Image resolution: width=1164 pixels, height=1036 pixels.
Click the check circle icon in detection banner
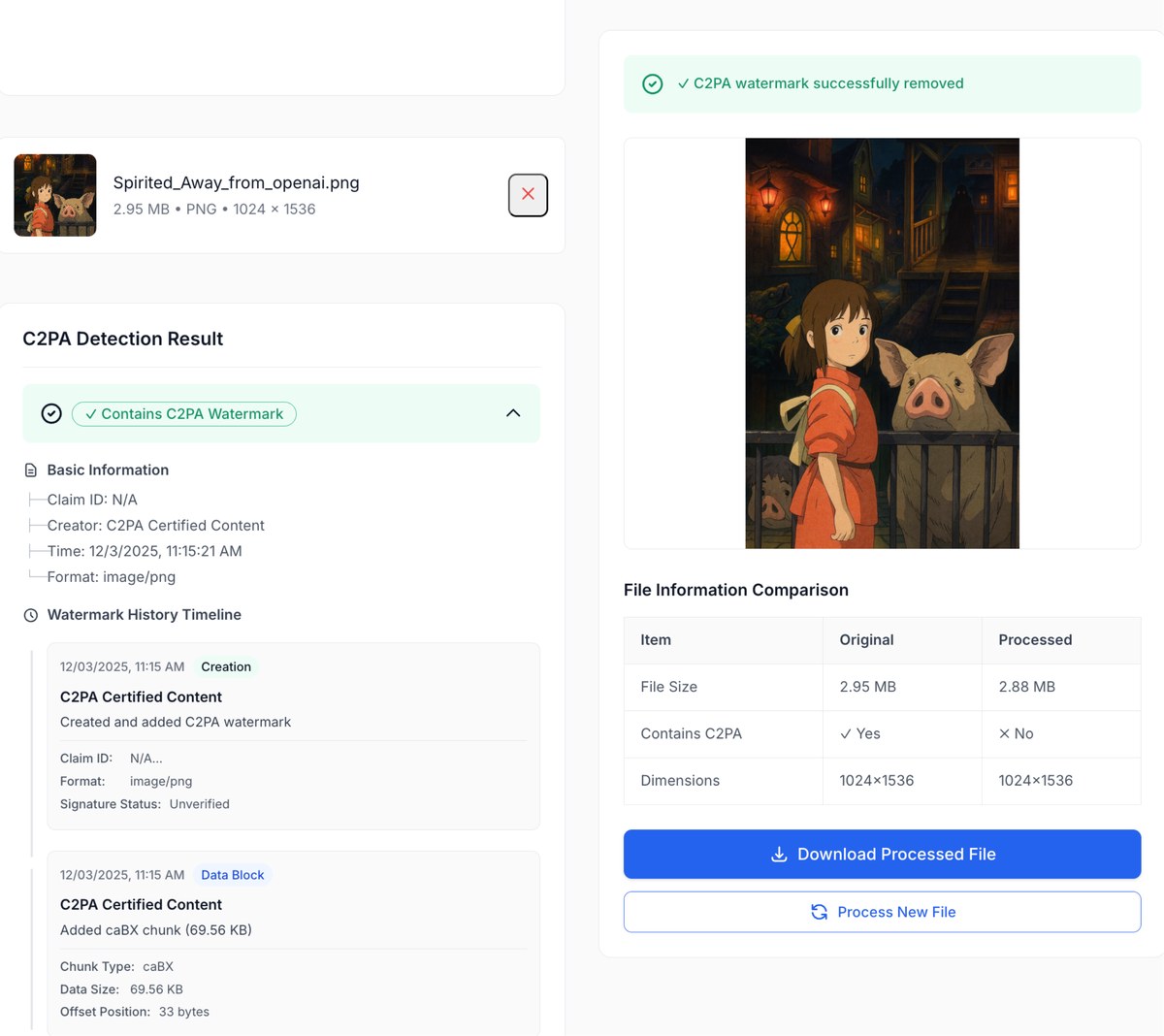[51, 414]
